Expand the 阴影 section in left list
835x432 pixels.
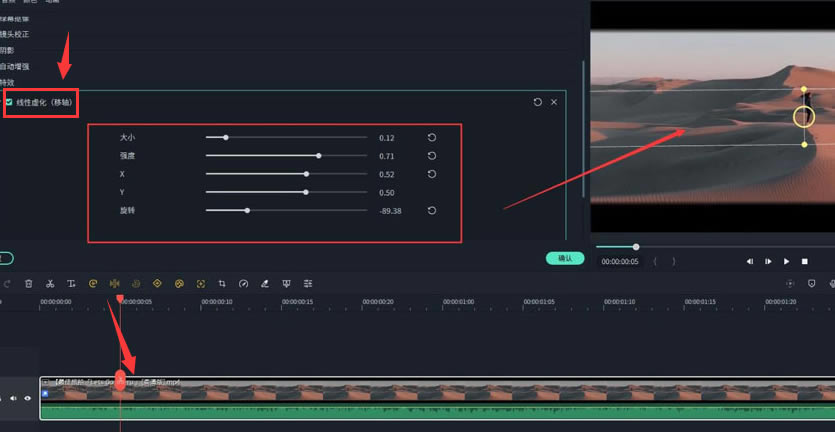pyautogui.click(x=7, y=50)
